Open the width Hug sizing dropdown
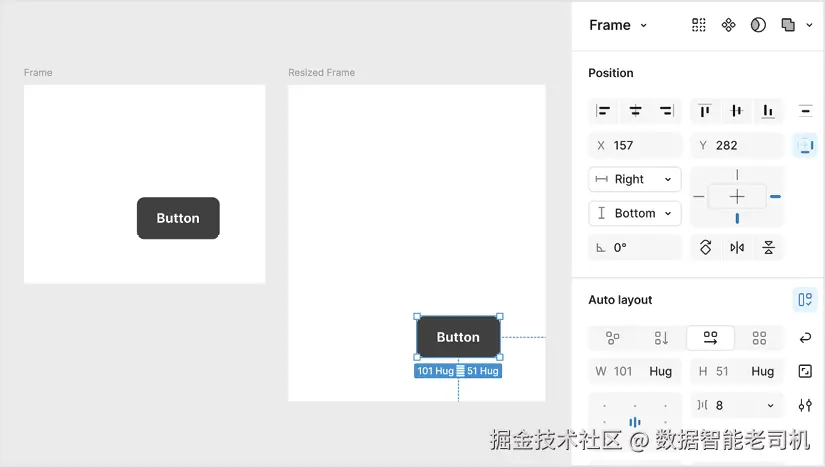Viewport: 825px width, 467px height. click(x=660, y=371)
